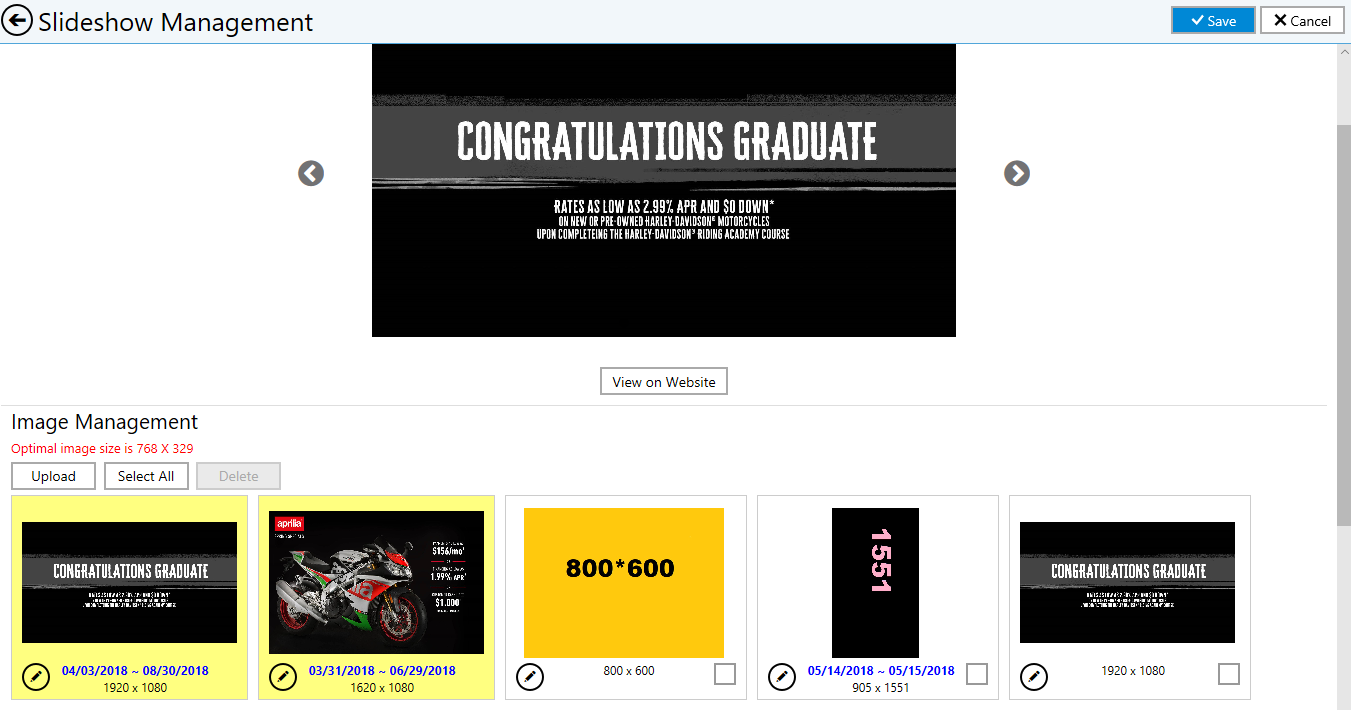The height and width of the screenshot is (710, 1351).
Task: Click the scrollbar up arrow
Action: [1343, 52]
